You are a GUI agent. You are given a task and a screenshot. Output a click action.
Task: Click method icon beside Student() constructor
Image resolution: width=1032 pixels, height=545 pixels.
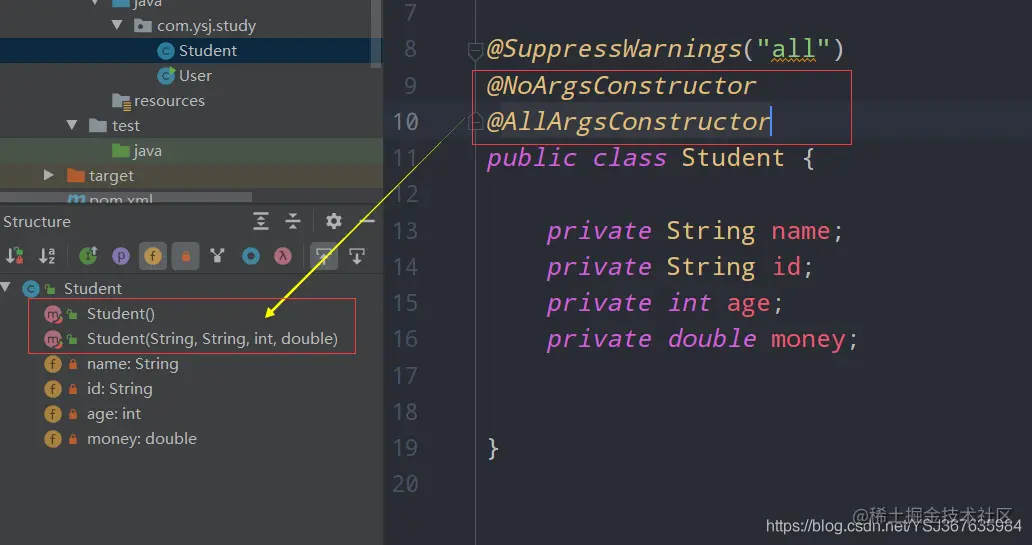53,314
